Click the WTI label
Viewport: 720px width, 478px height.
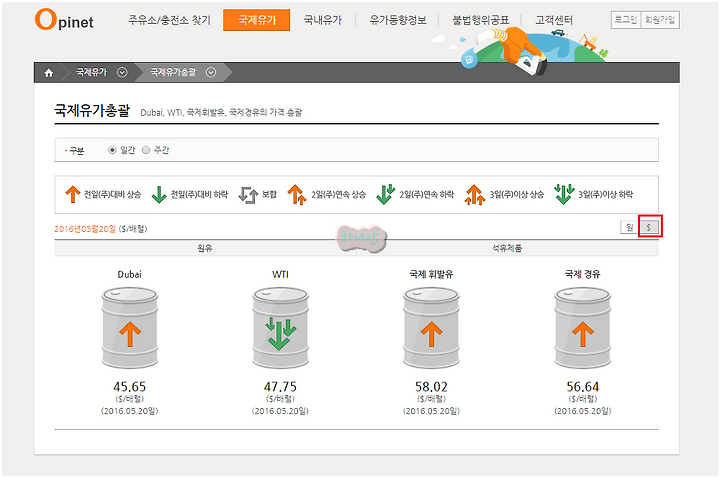280,275
